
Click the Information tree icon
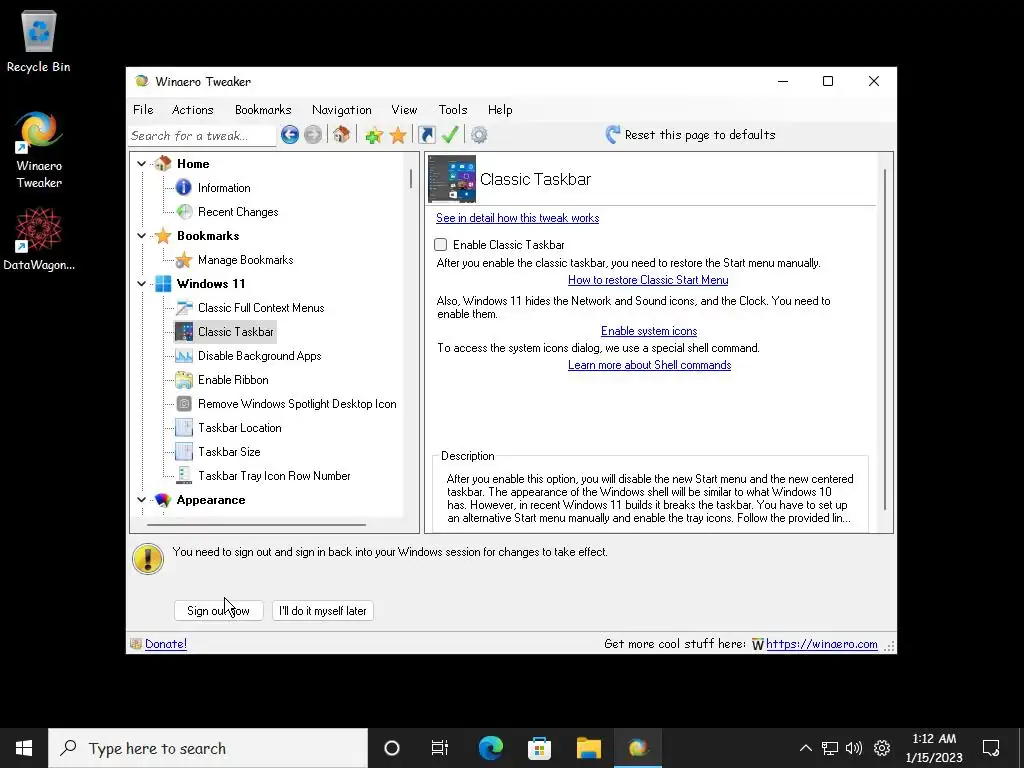(184, 188)
